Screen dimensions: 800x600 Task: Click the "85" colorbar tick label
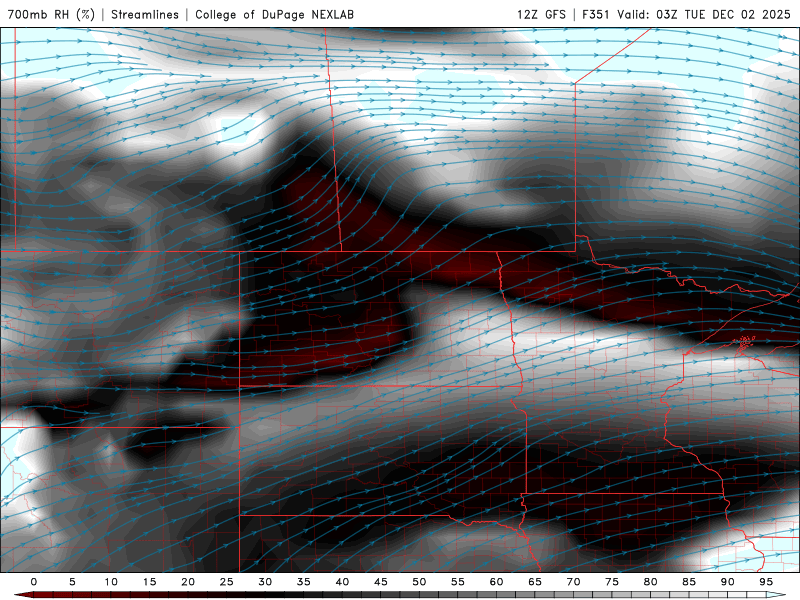tap(689, 582)
